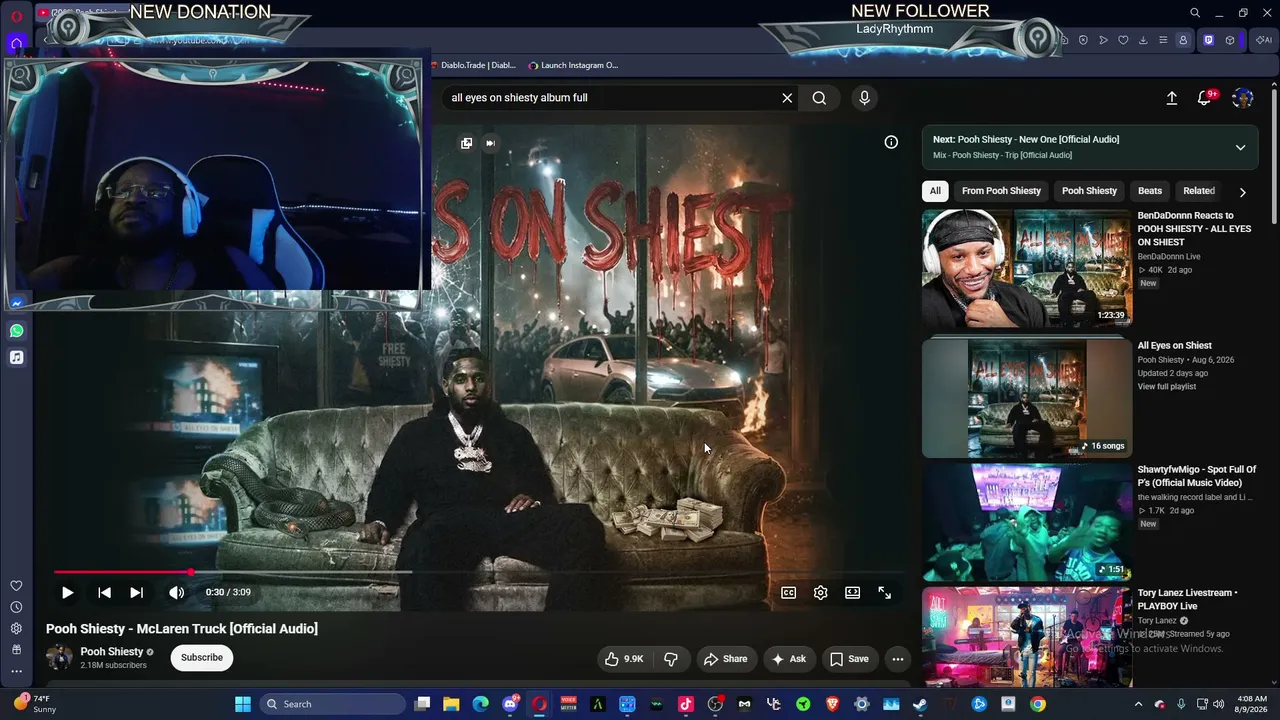
Task: Open more actions three-dot menu
Action: click(897, 659)
